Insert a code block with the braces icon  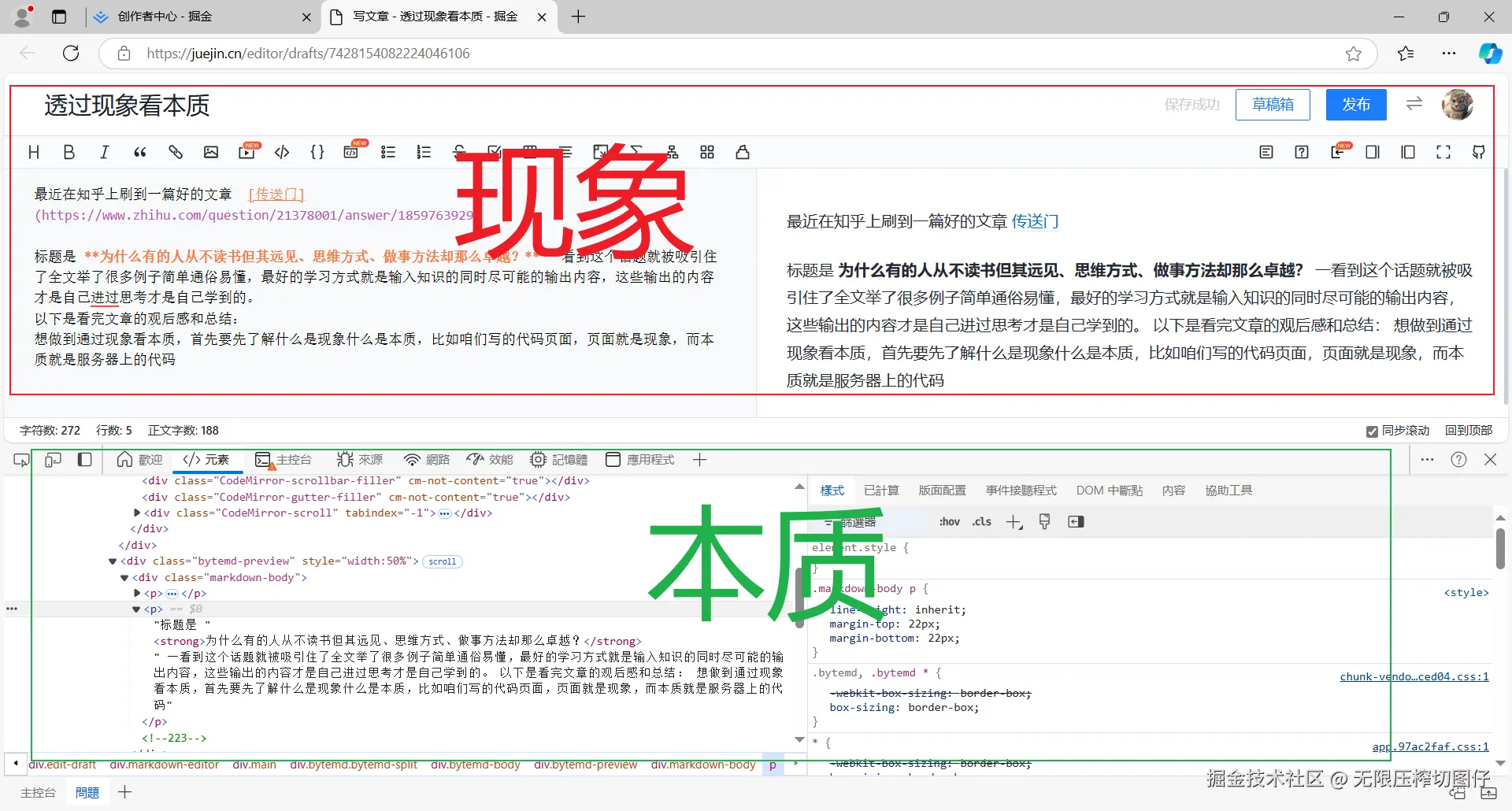(x=317, y=152)
